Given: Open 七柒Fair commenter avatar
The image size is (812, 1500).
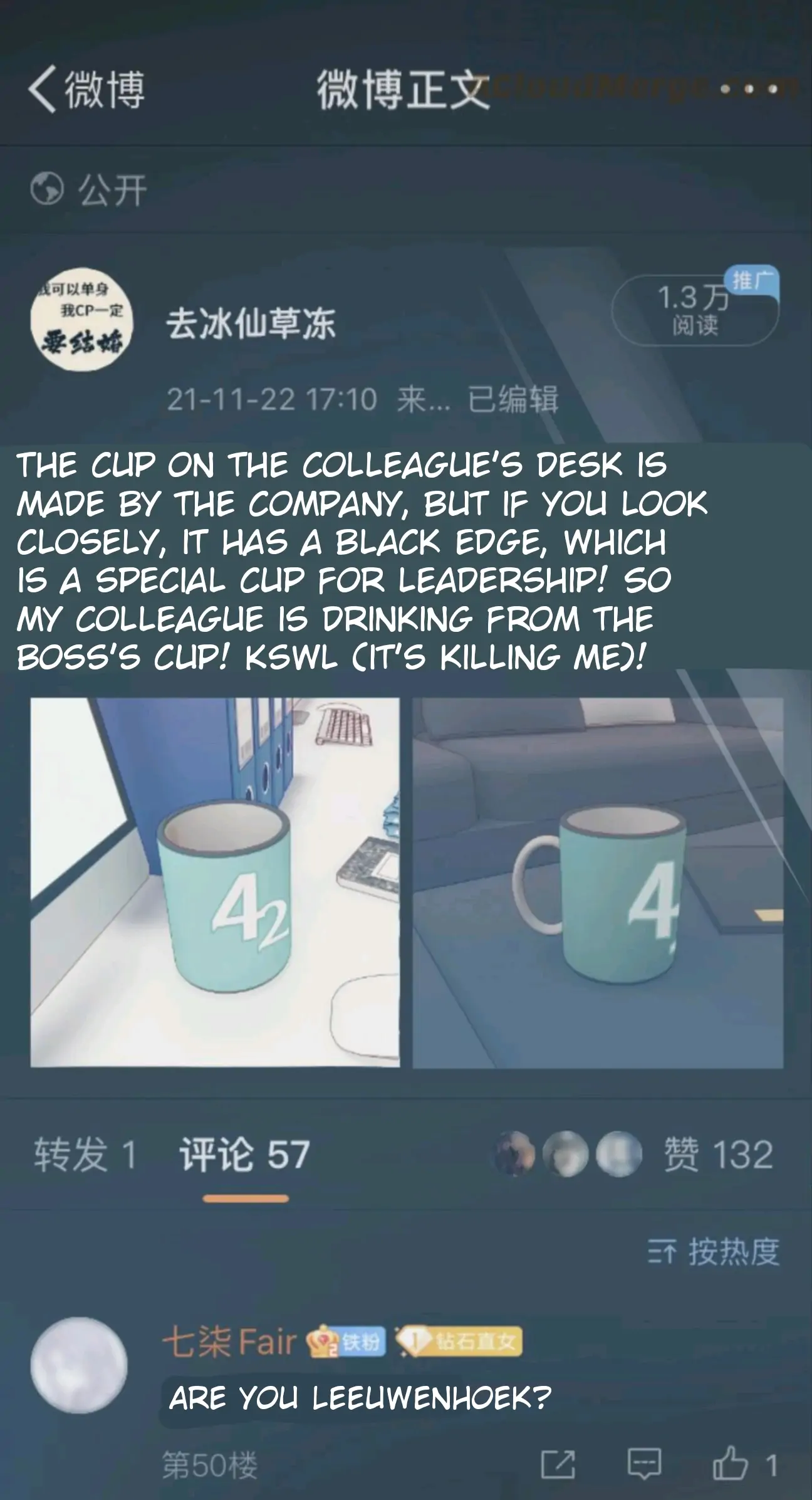Looking at the screenshot, I should pyautogui.click(x=79, y=1365).
